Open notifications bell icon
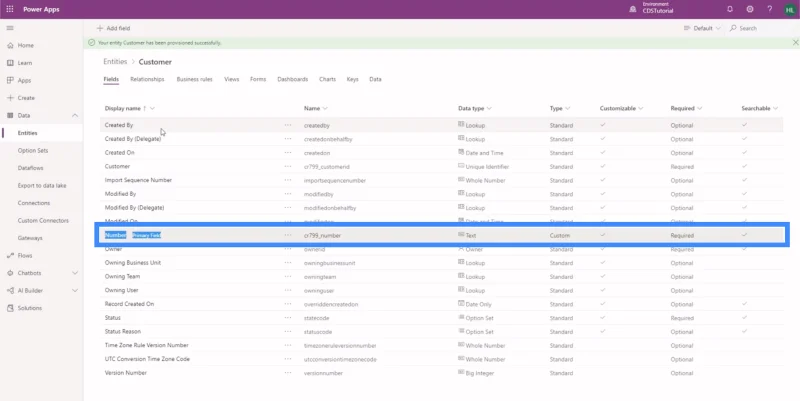This screenshot has width=800, height=401. point(730,9)
